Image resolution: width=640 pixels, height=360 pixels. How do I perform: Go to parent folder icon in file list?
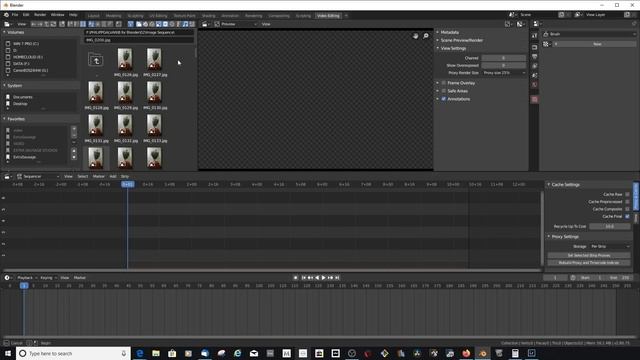click(x=96, y=61)
